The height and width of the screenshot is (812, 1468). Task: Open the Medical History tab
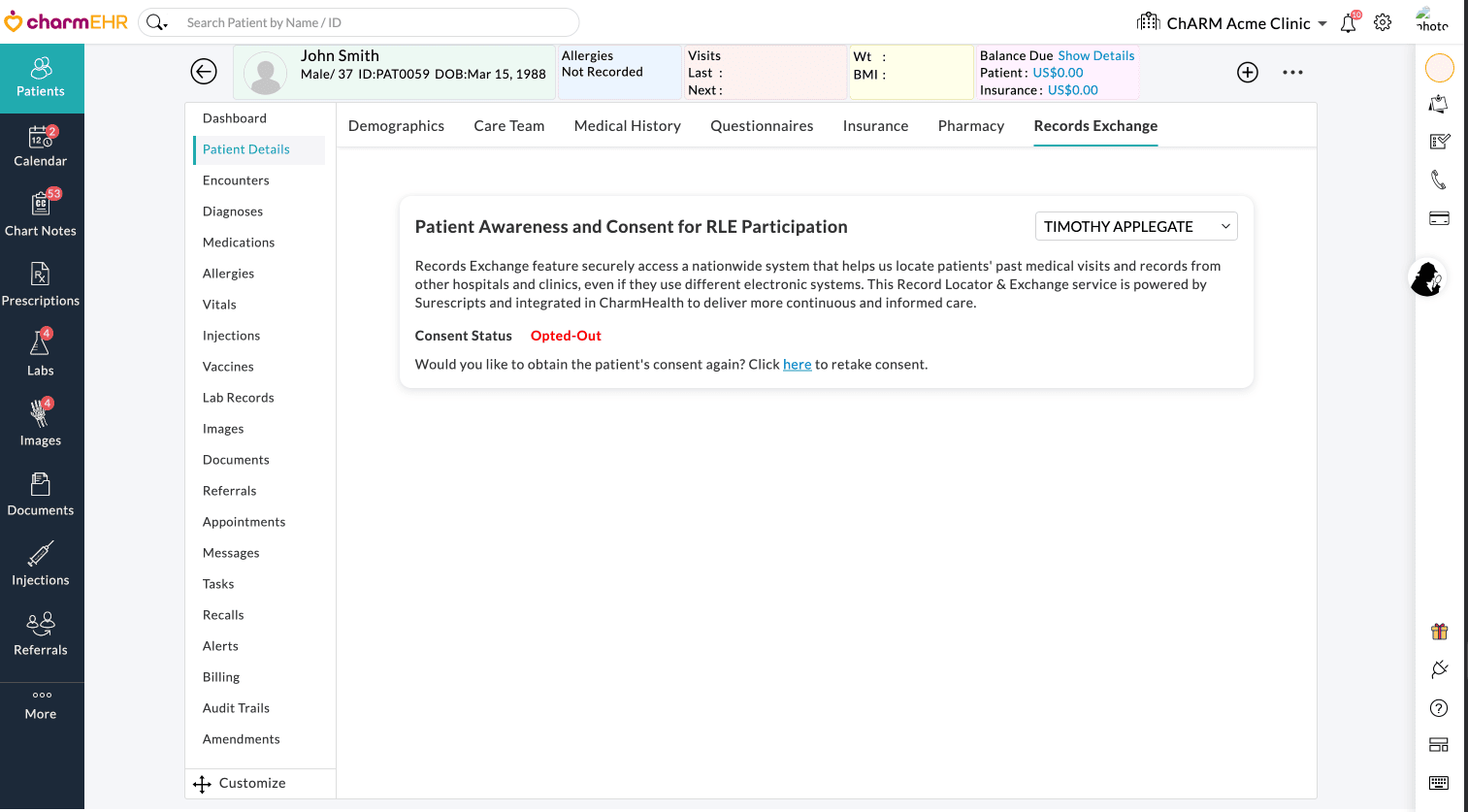(627, 125)
